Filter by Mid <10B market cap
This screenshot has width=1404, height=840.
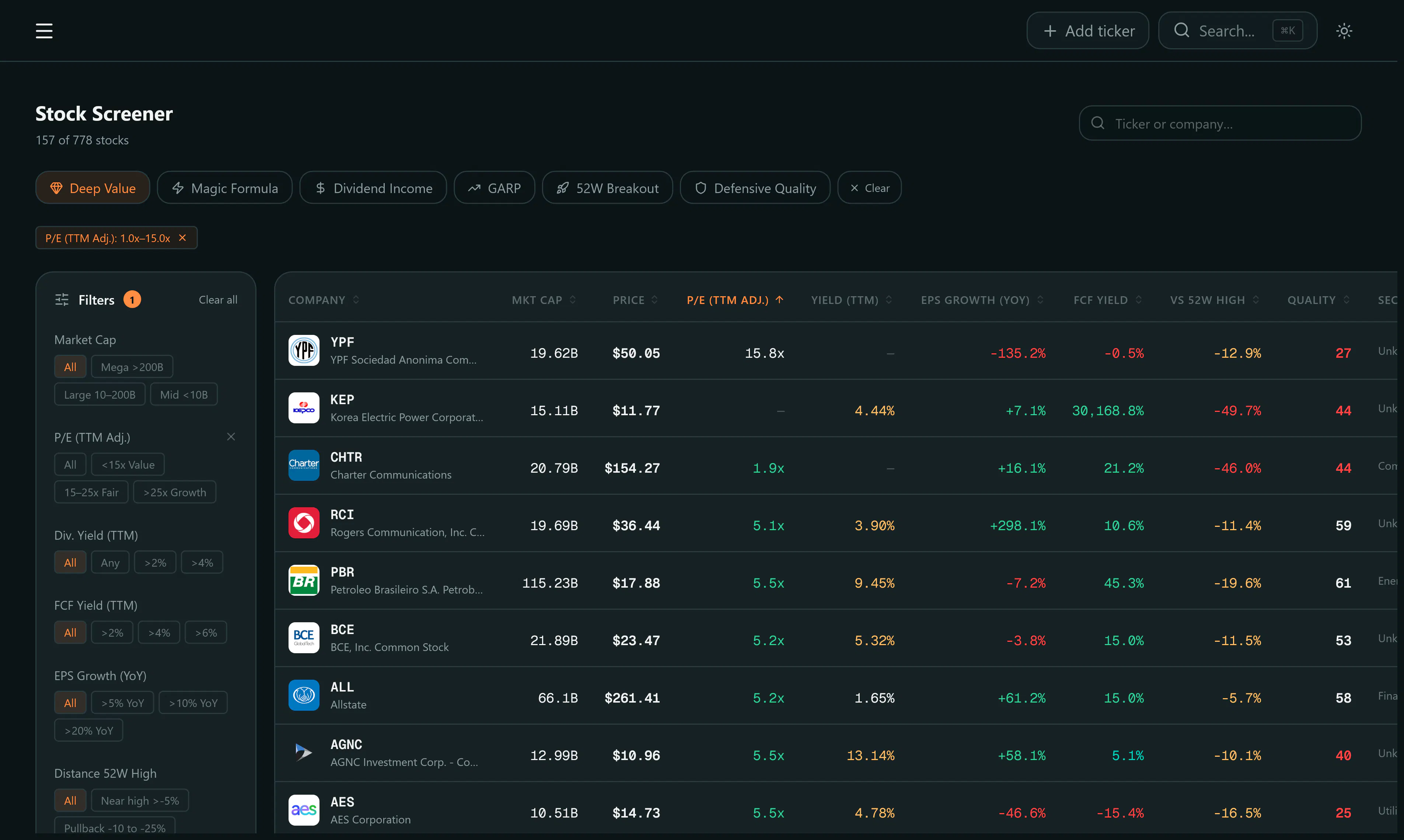184,395
